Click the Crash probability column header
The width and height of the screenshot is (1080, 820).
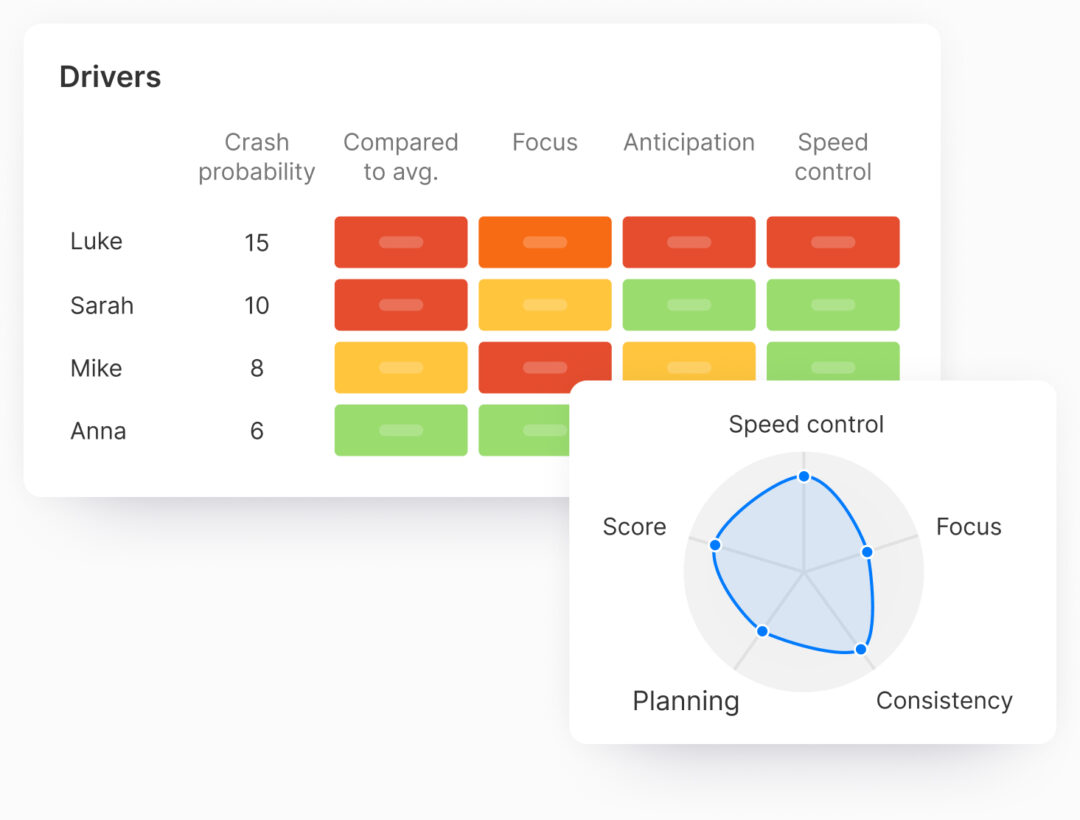(x=256, y=157)
